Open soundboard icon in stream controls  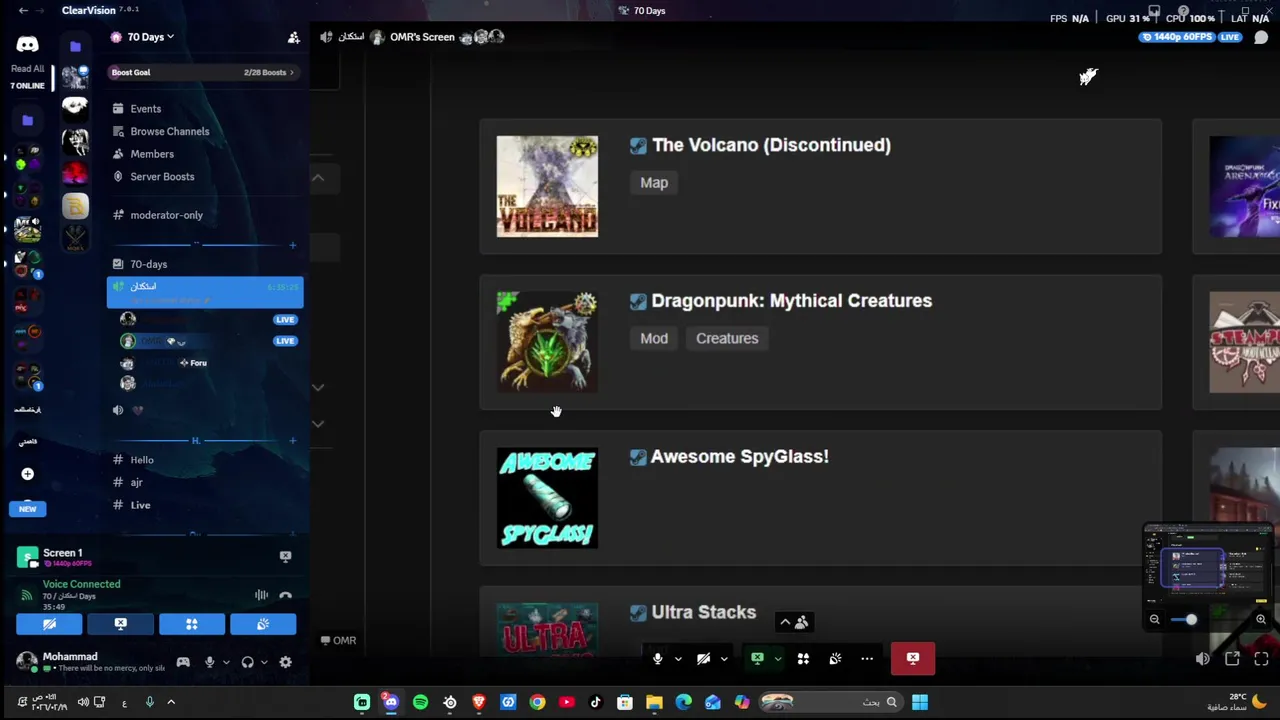coord(835,659)
